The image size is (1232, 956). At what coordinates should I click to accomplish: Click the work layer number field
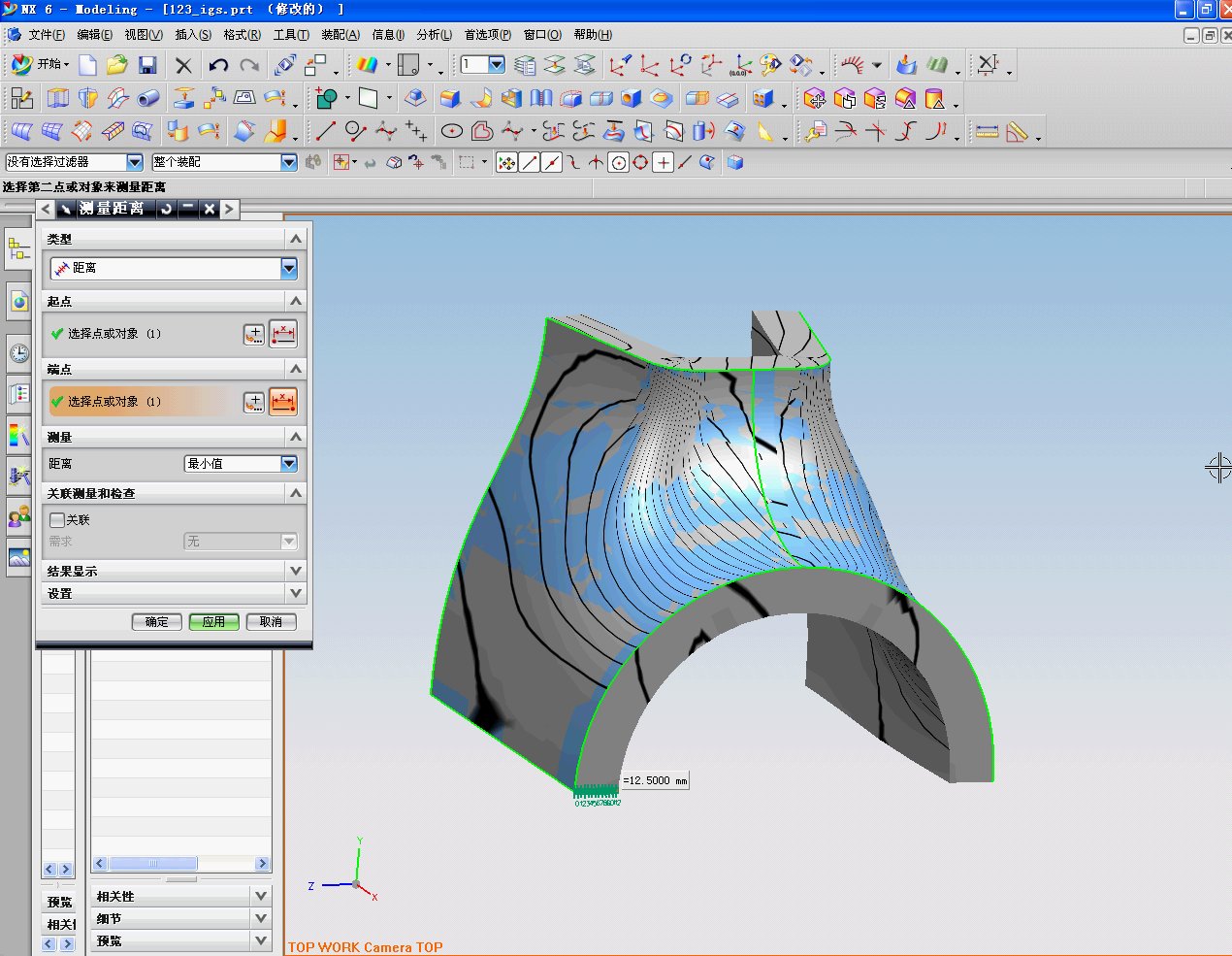click(x=483, y=65)
